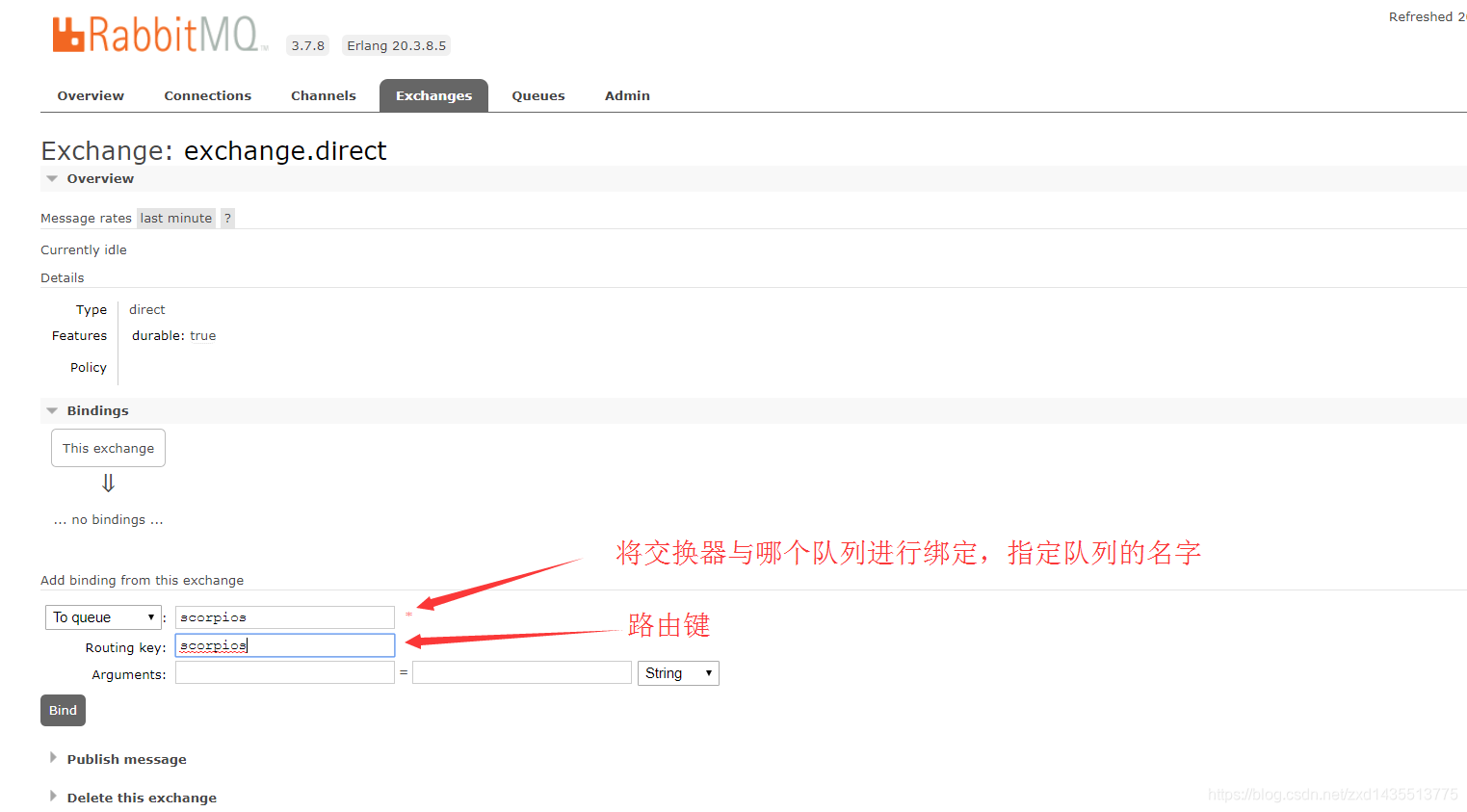Go to the Channels tab
This screenshot has width=1467, height=812.
coord(324,95)
